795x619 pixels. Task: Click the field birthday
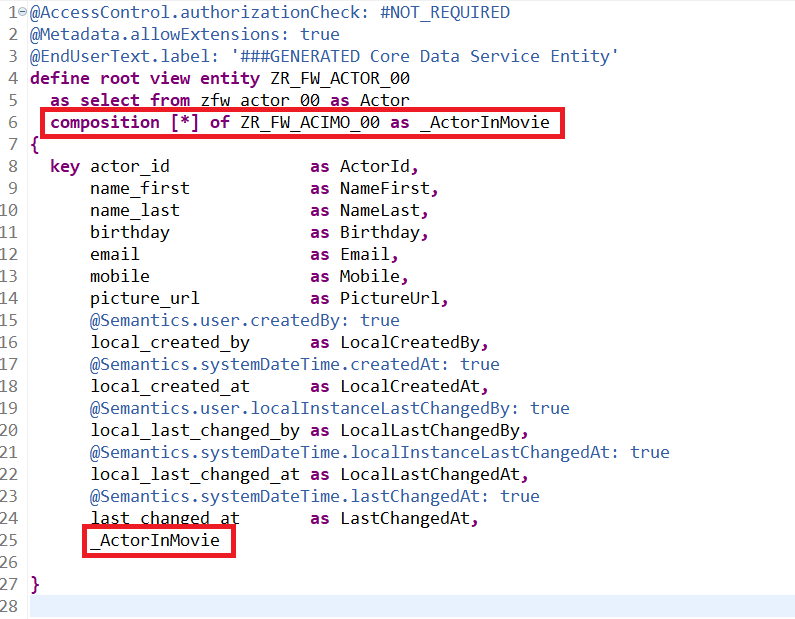click(x=130, y=232)
